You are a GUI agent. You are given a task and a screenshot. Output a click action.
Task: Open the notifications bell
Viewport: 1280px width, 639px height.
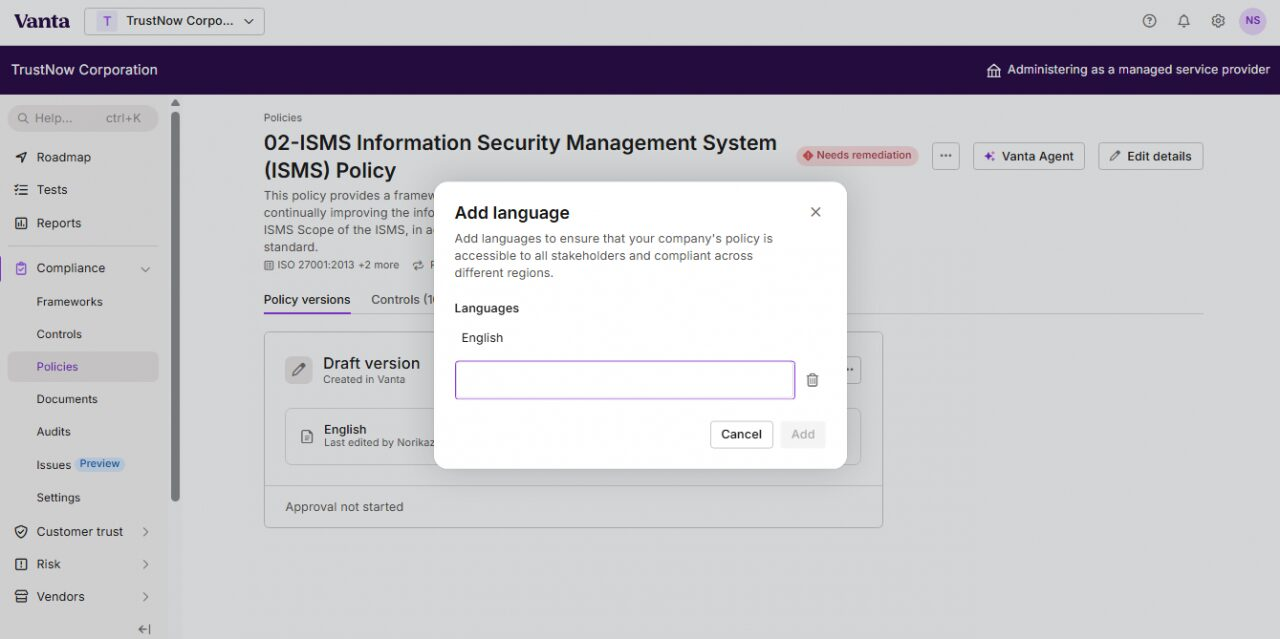coord(1183,21)
